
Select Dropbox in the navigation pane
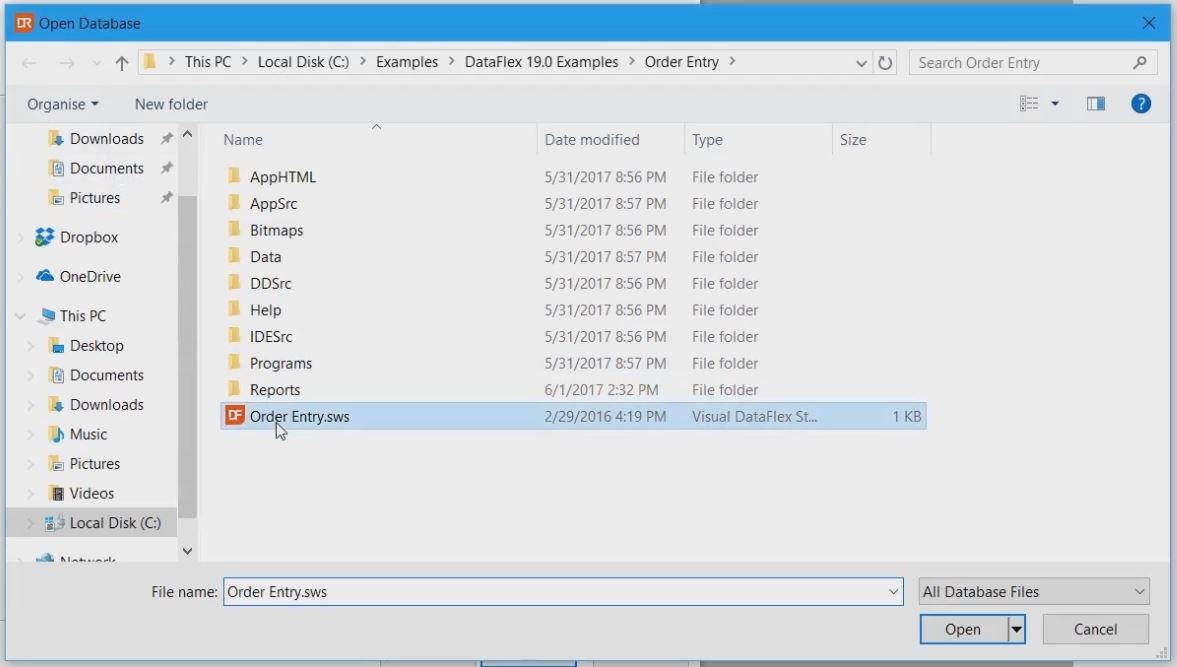(88, 237)
